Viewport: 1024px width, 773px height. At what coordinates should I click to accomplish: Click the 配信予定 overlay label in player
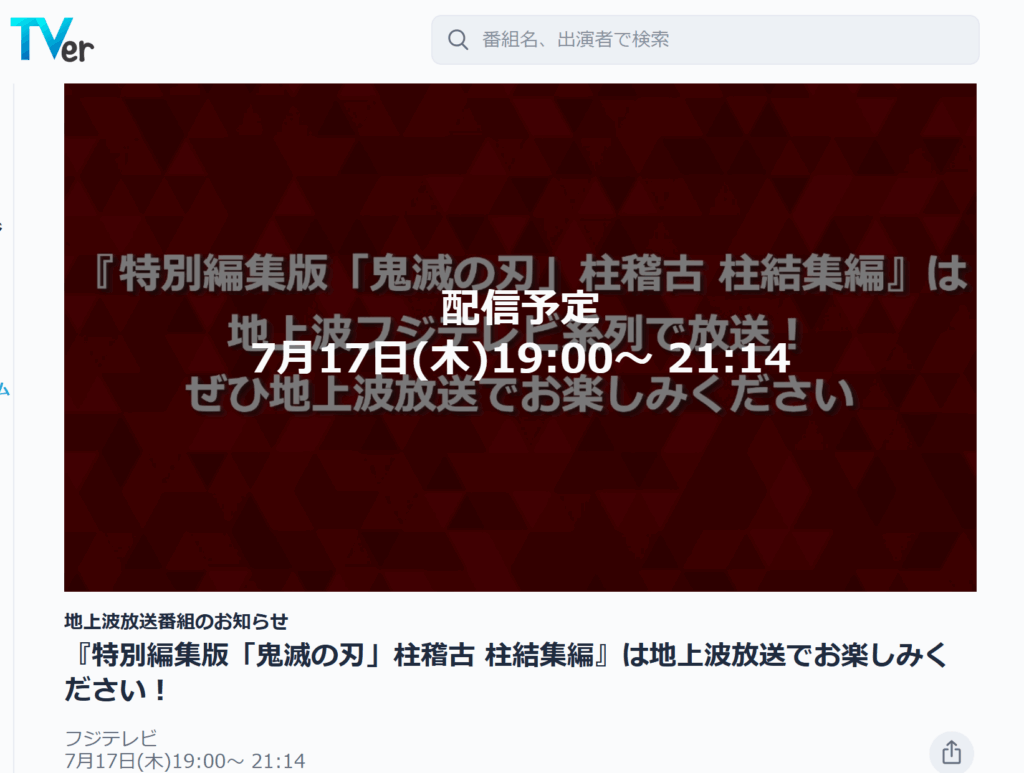click(520, 308)
